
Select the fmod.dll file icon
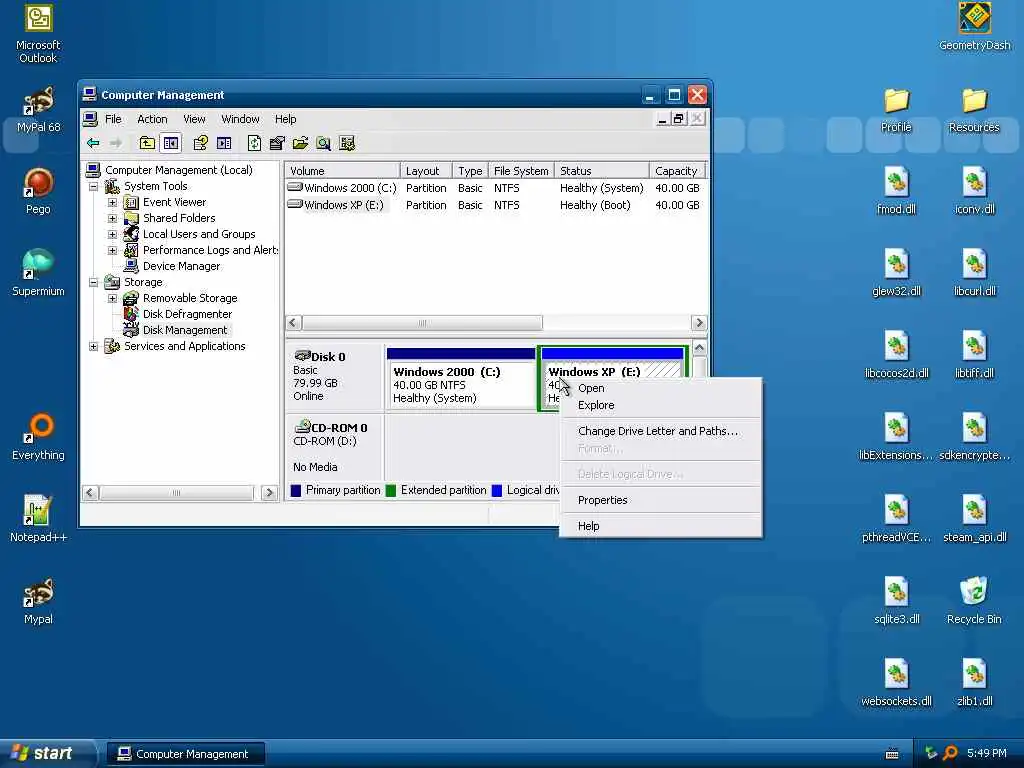click(896, 191)
